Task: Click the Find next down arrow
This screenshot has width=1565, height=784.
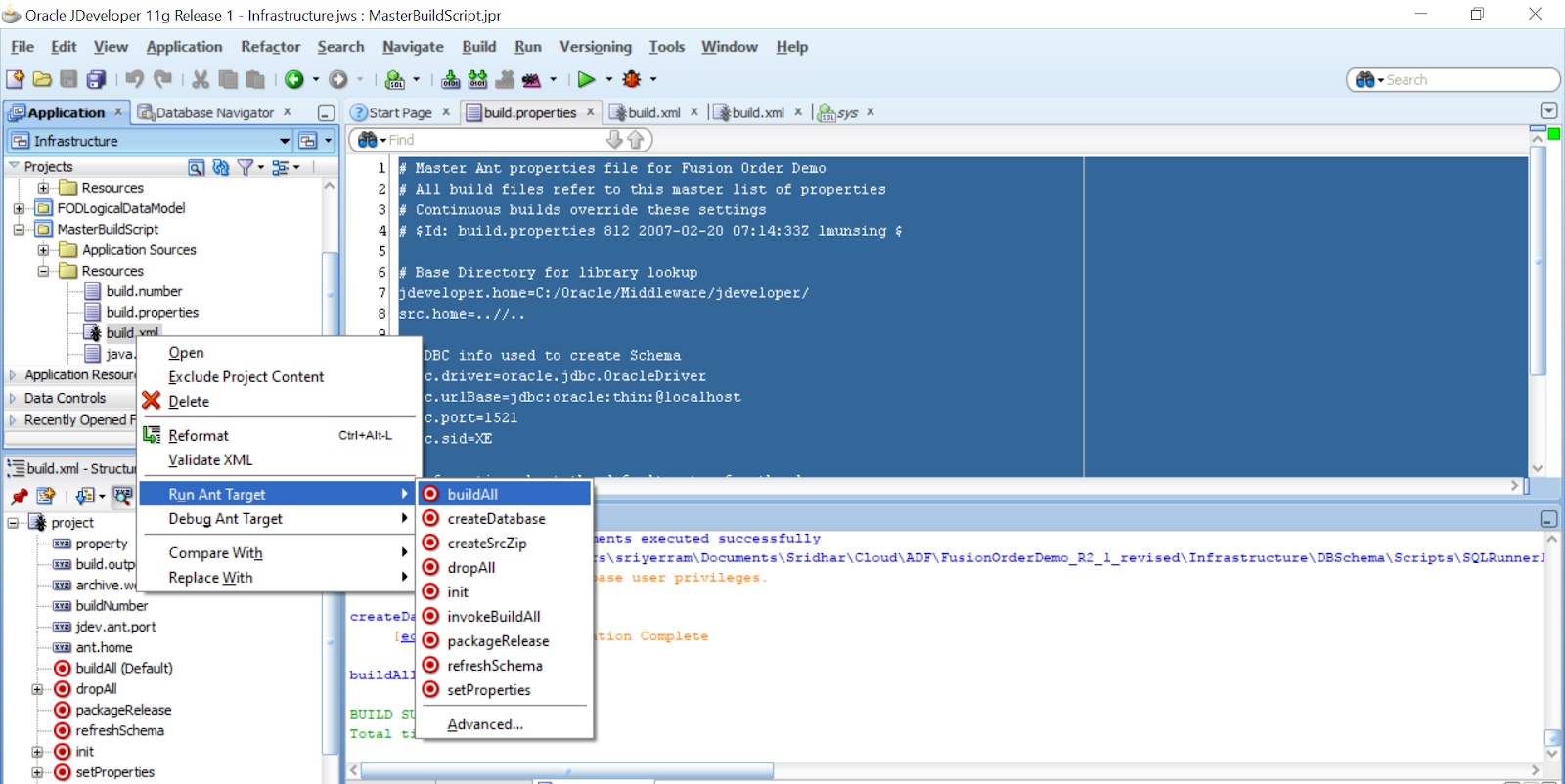Action: [x=614, y=140]
